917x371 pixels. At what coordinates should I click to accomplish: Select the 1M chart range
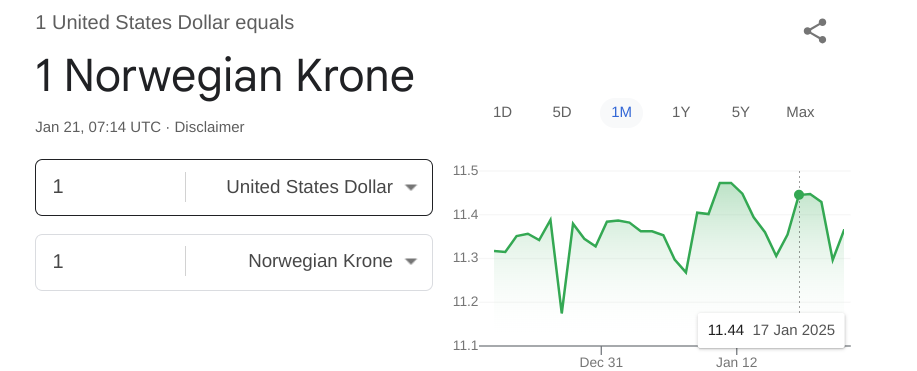622,112
